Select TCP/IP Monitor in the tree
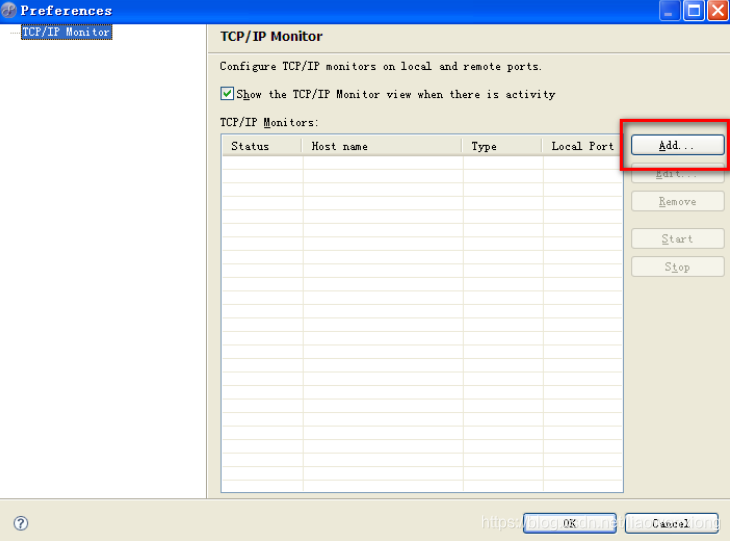 (x=66, y=32)
